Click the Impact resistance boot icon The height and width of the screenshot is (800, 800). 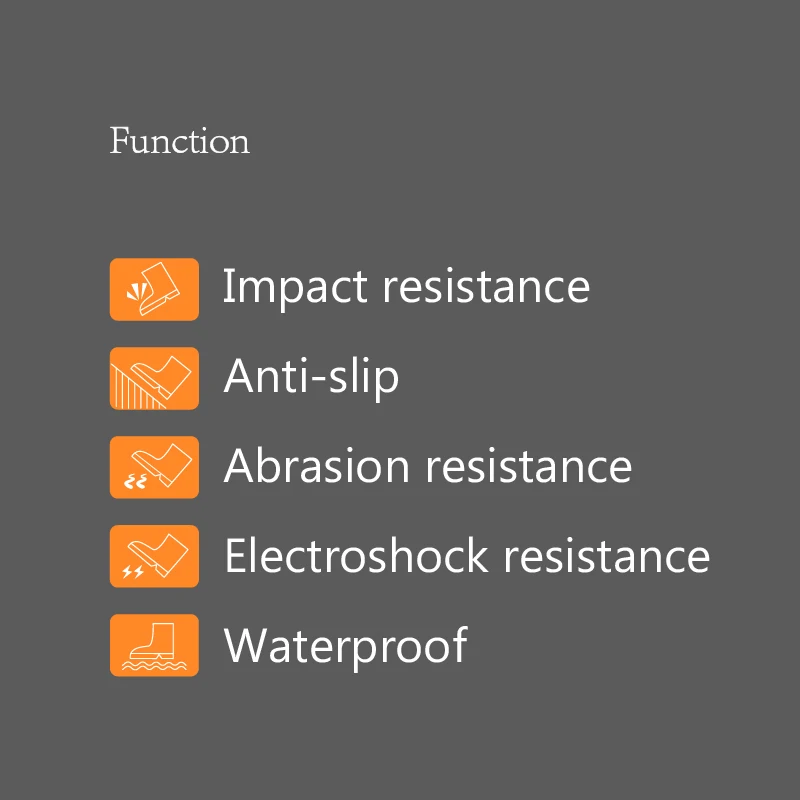tap(154, 289)
